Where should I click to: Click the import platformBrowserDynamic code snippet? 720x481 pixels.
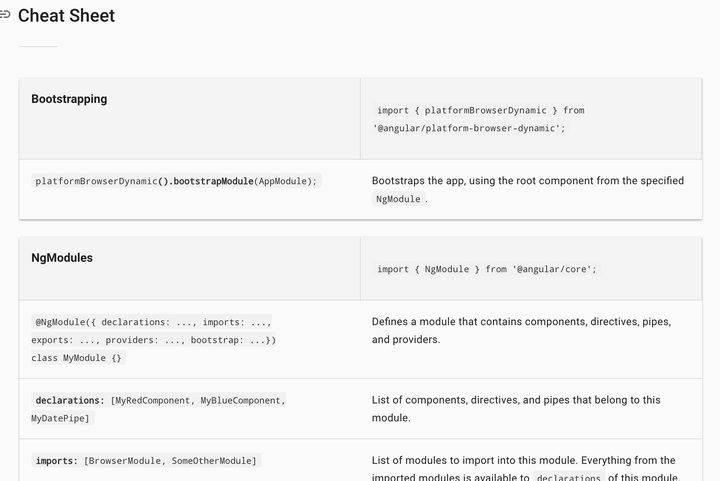click(x=480, y=110)
